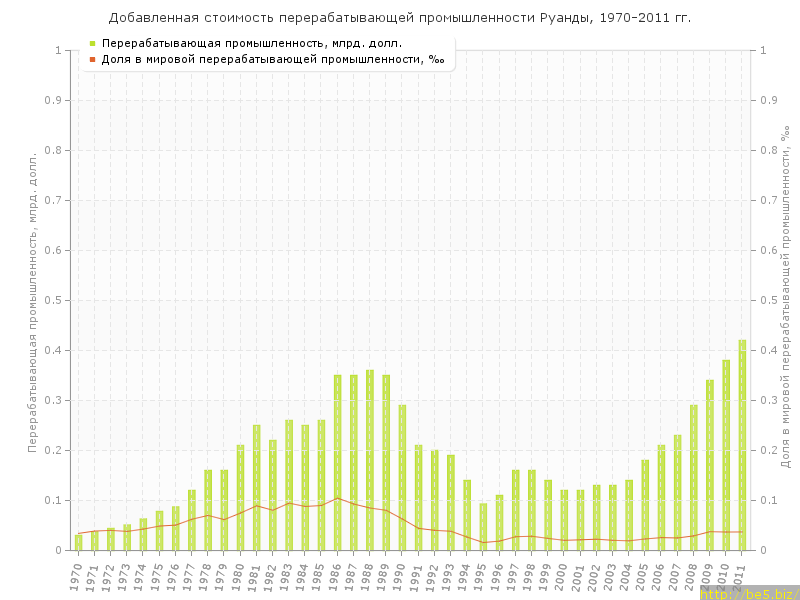800x600 pixels.
Task: Click the green legend marker for Перерабатывающая промышленность
Action: 92,43
